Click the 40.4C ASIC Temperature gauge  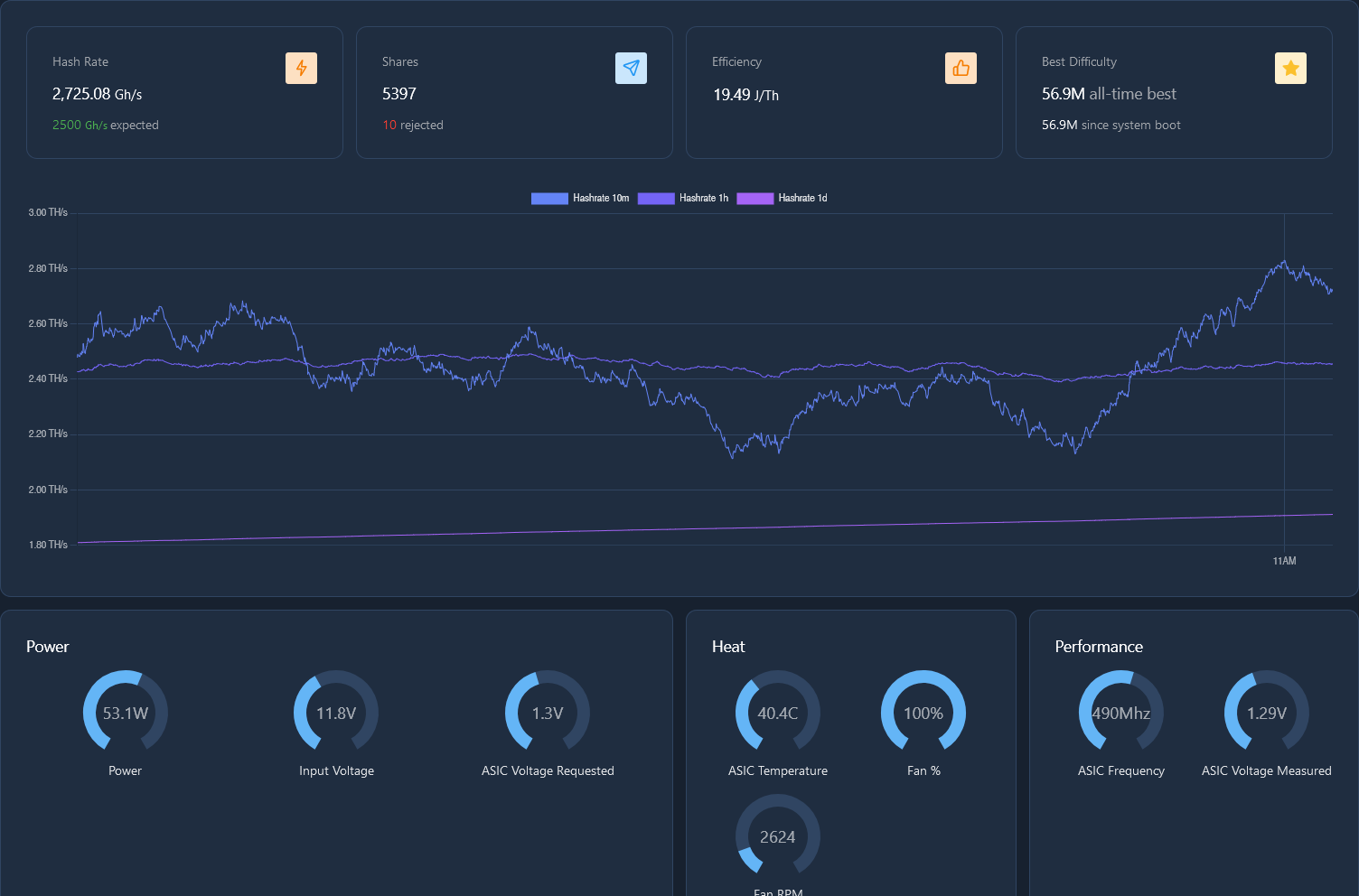(x=778, y=713)
